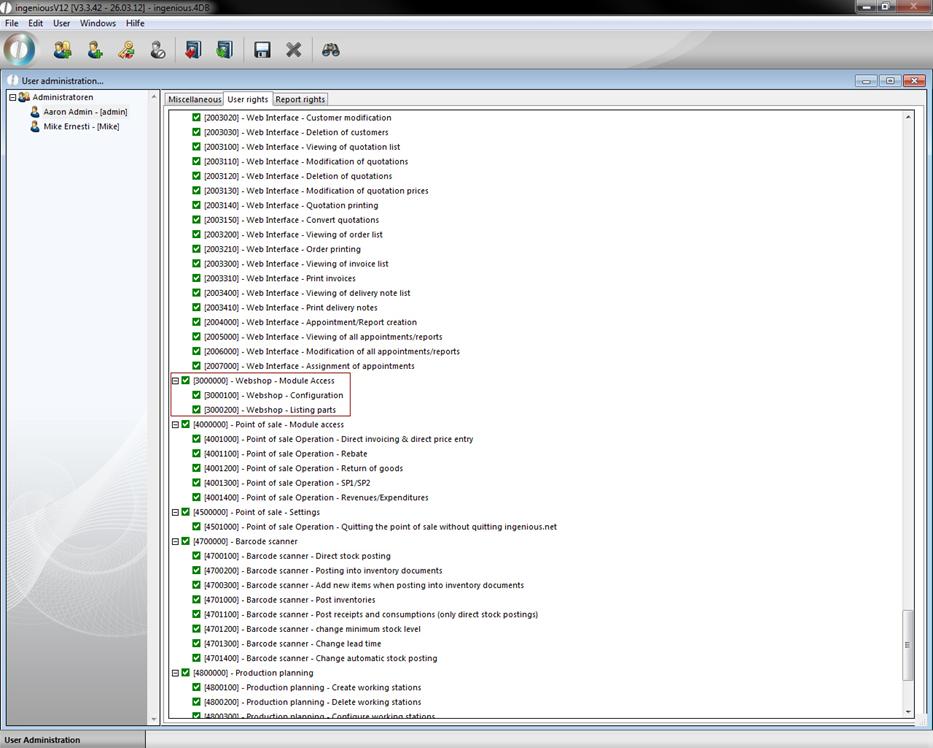Collapse the Barcode scanner tree group
933x748 pixels.
(x=175, y=542)
